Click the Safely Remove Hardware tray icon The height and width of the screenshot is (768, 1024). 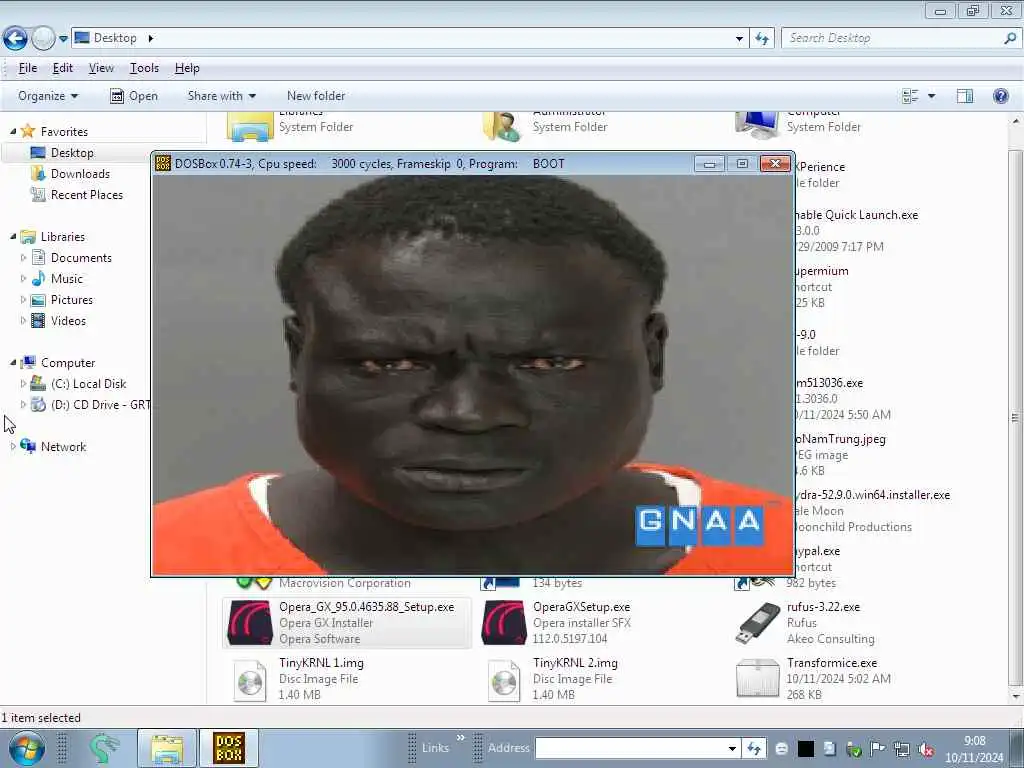(x=854, y=749)
